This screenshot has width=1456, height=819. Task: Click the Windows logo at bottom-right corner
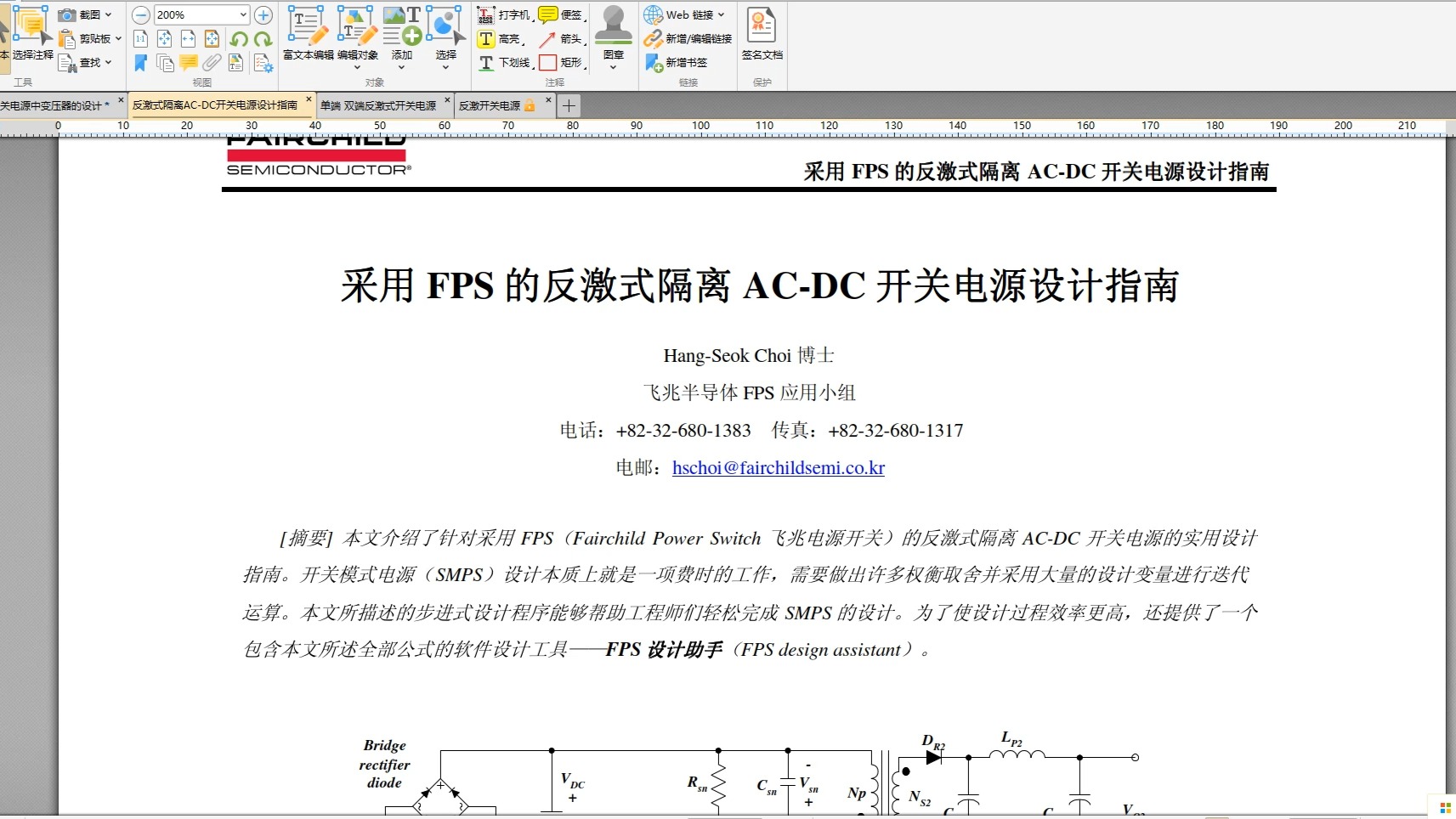pos(1445,807)
